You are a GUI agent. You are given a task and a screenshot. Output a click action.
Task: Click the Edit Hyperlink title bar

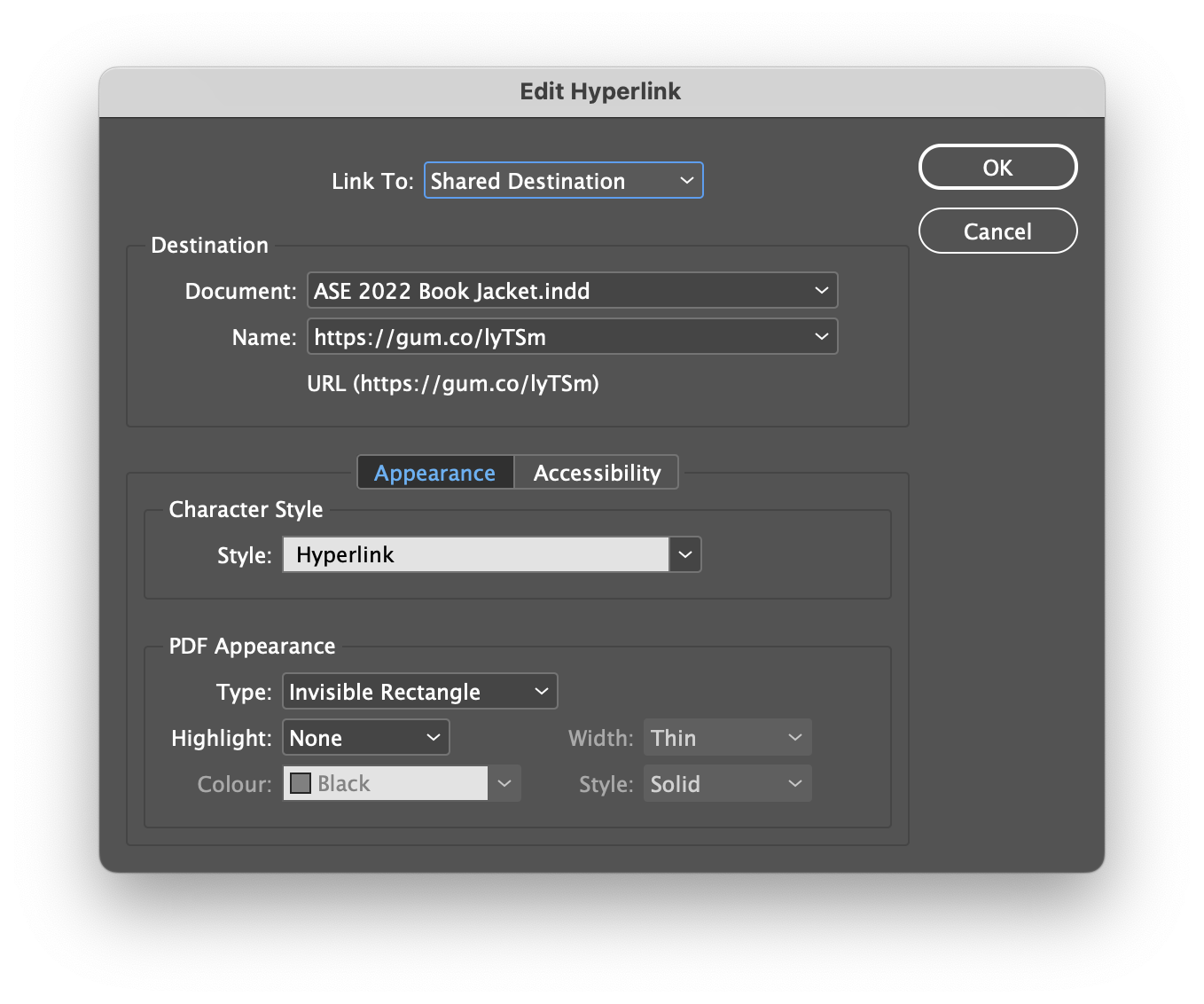pos(600,91)
